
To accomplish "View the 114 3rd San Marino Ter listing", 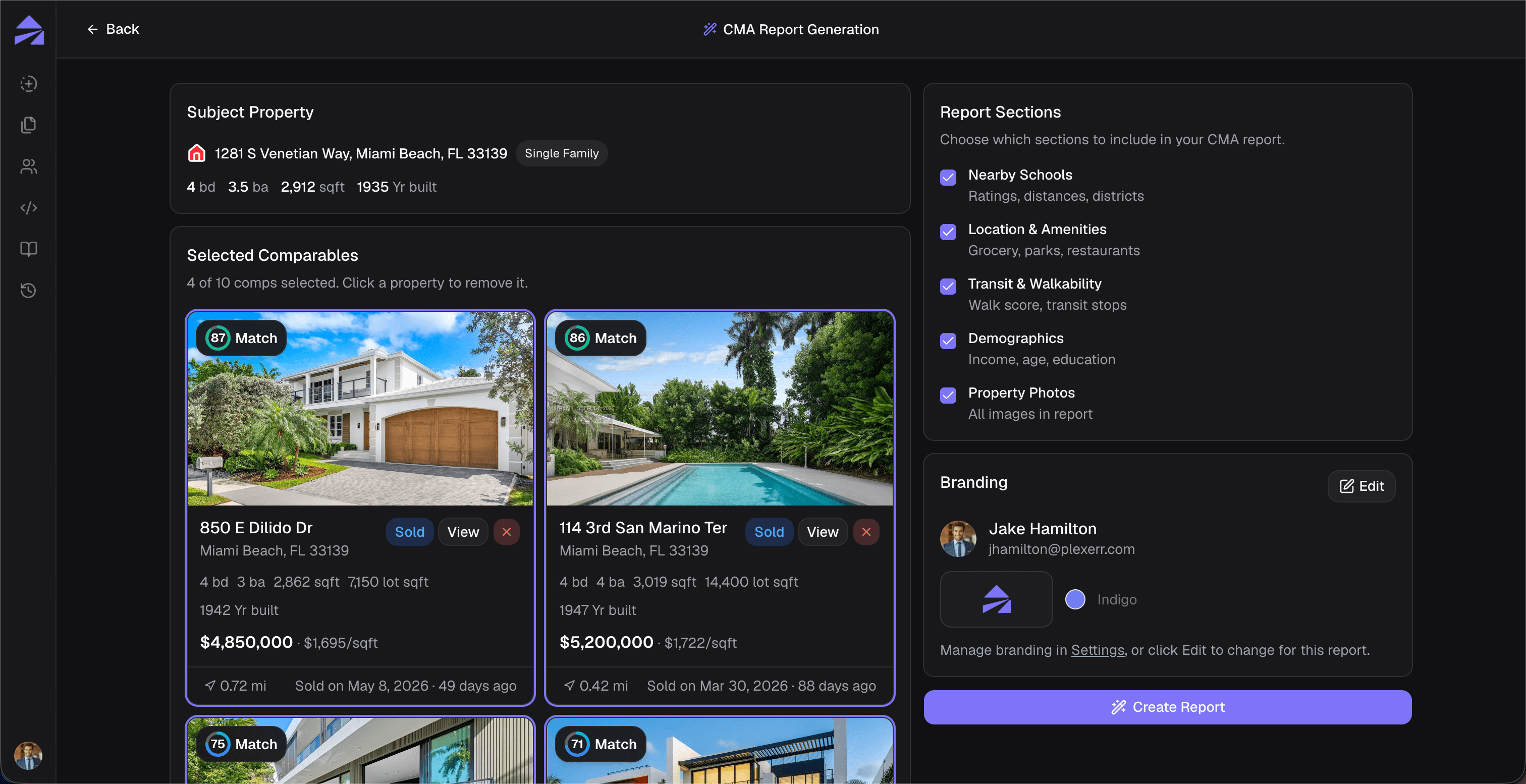I will click(x=823, y=532).
